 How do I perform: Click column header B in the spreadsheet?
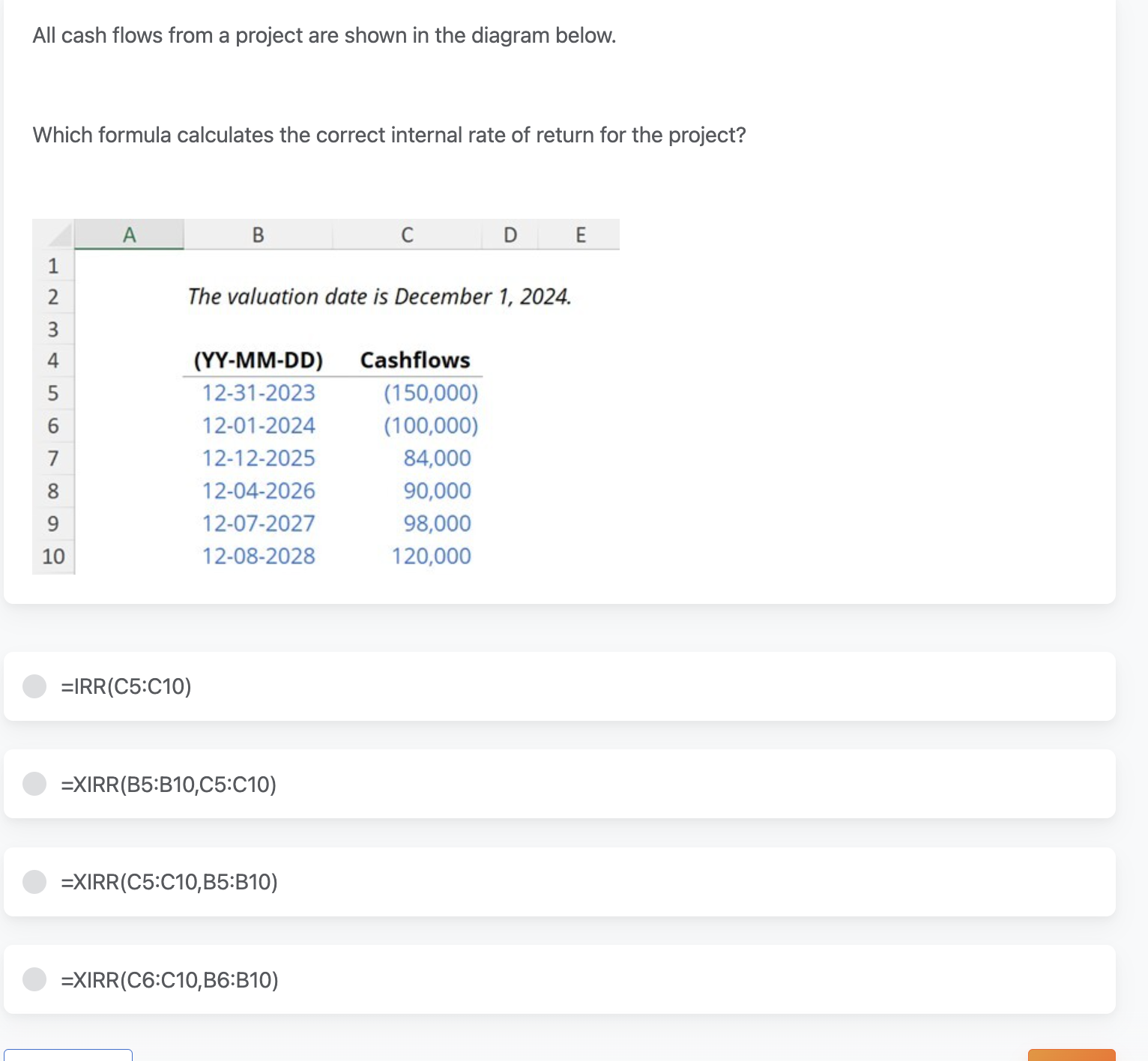258,235
